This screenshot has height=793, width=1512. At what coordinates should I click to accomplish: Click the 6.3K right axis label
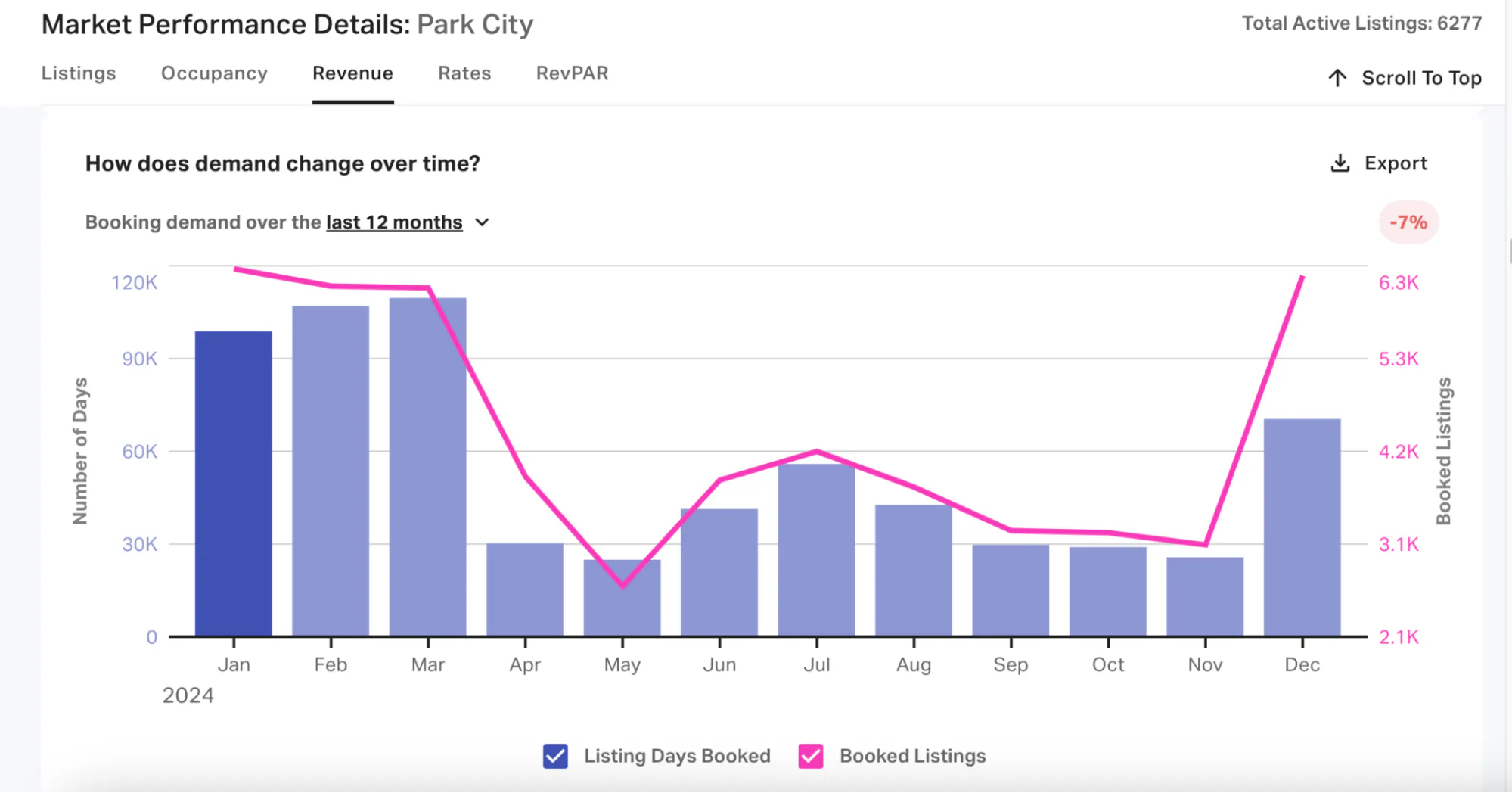1399,283
